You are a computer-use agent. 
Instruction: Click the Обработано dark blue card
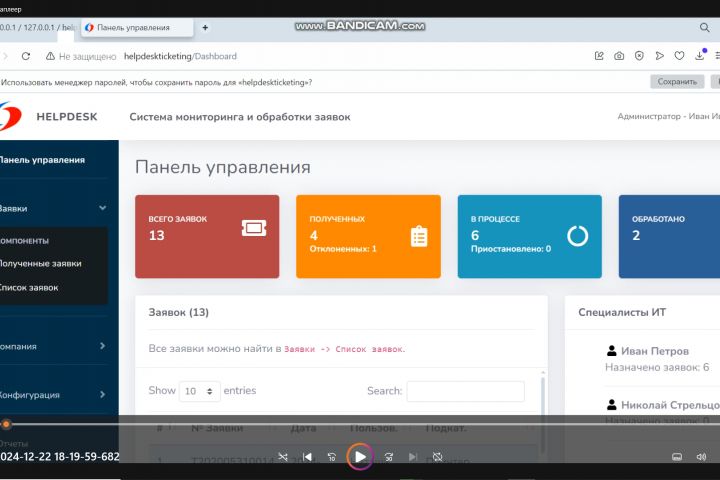(x=669, y=237)
